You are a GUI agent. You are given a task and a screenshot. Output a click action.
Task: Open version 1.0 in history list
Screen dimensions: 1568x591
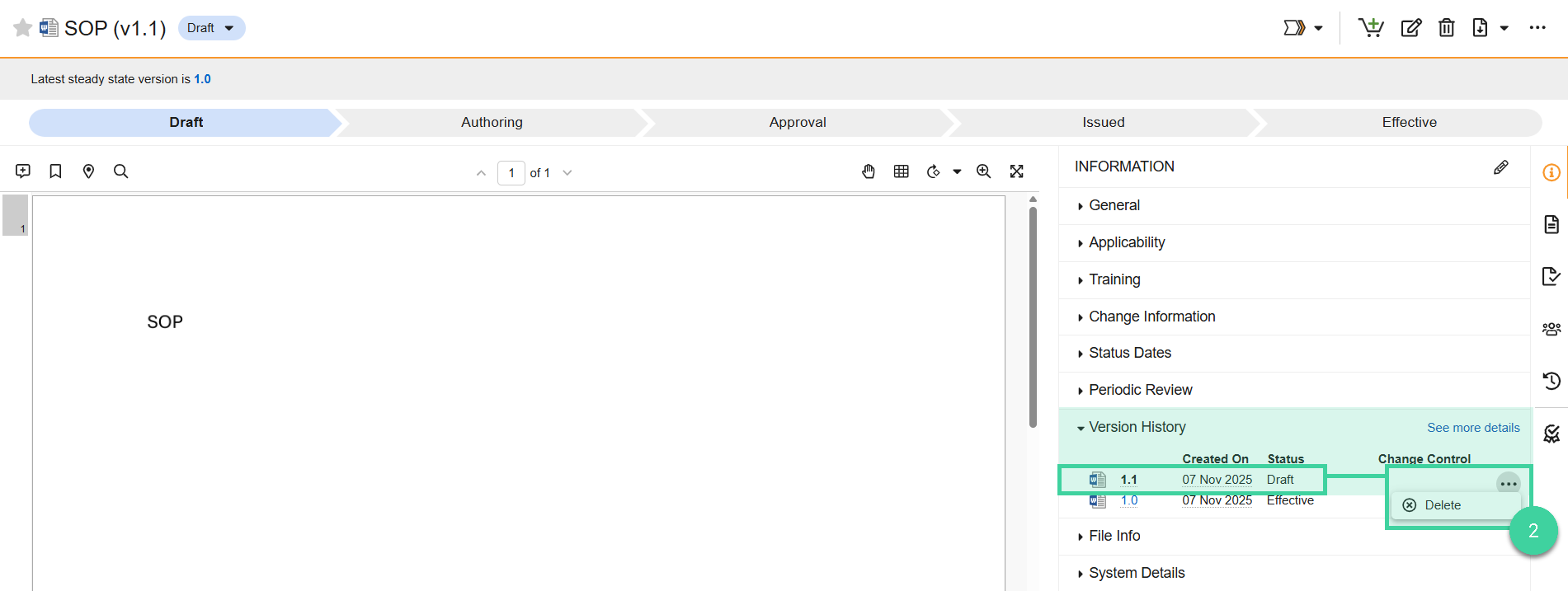[1128, 500]
